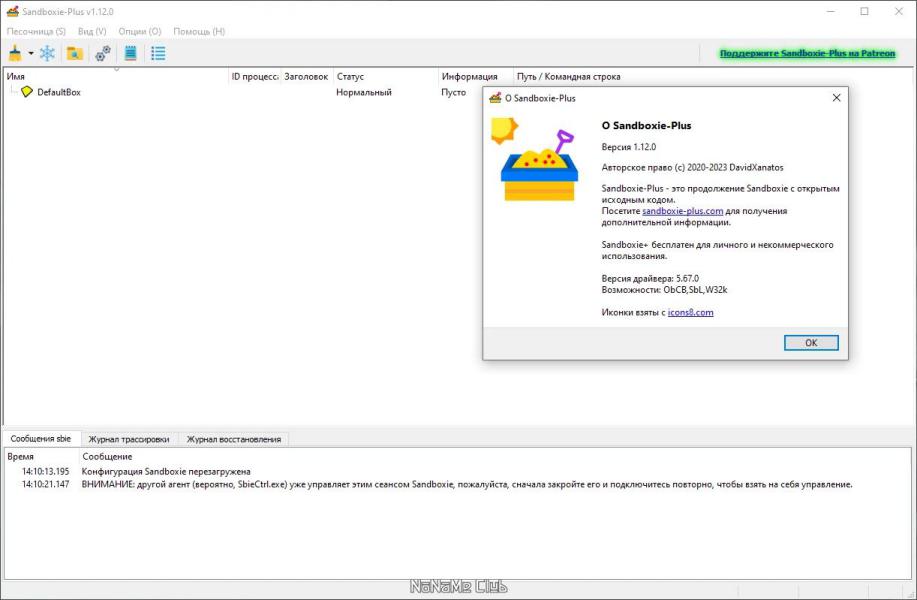This screenshot has width=917, height=600.
Task: Click the snowflake freeze toolbar icon
Action: click(47, 53)
